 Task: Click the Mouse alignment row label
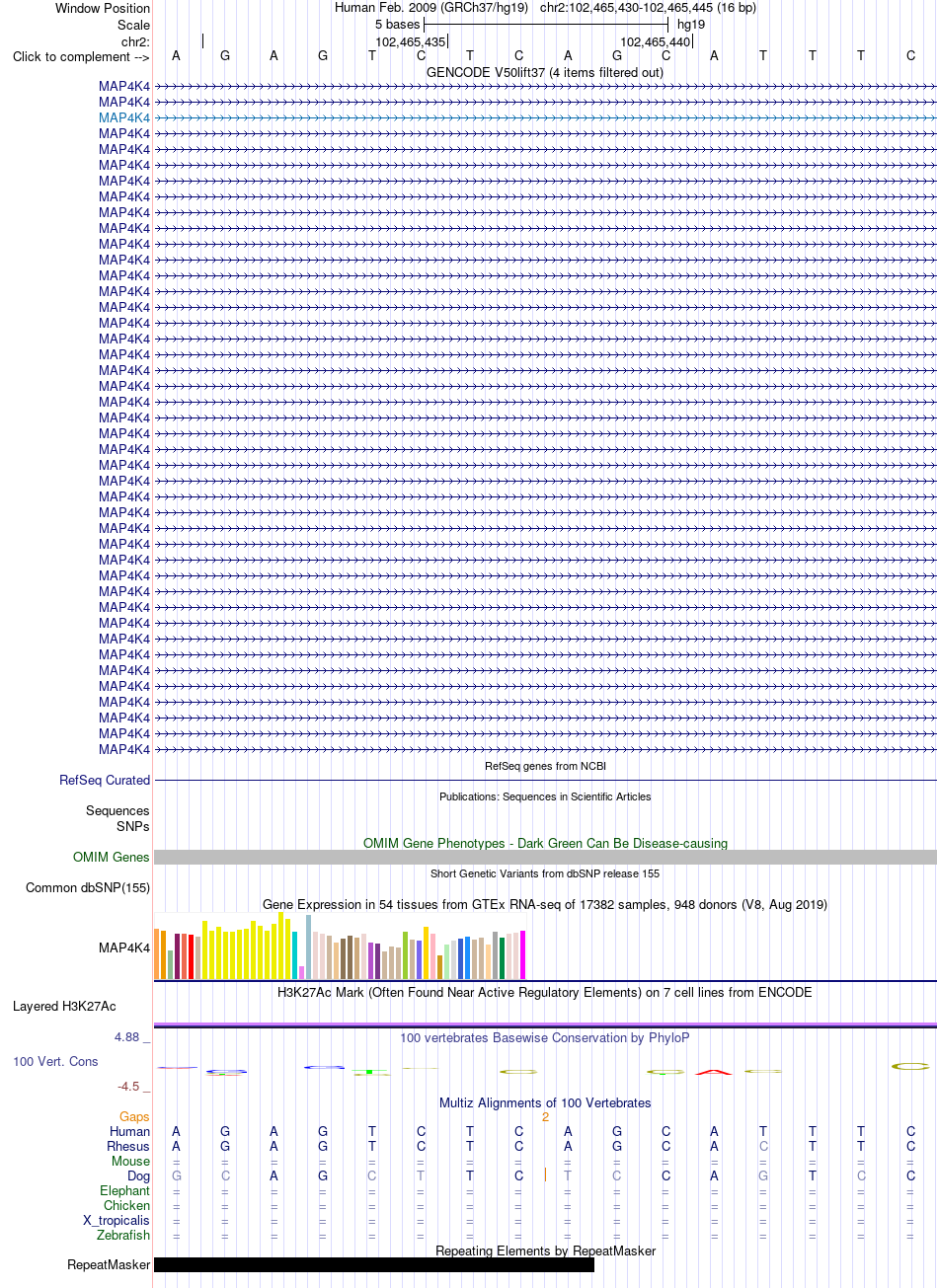(131, 1161)
